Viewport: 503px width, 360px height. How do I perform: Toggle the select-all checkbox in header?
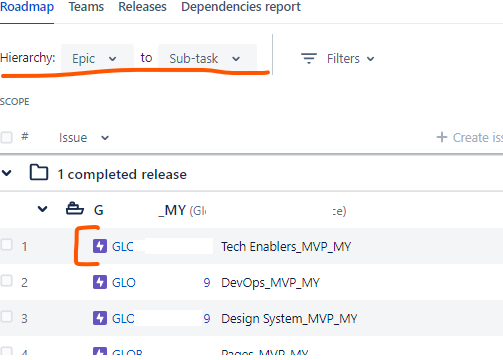(x=6, y=137)
